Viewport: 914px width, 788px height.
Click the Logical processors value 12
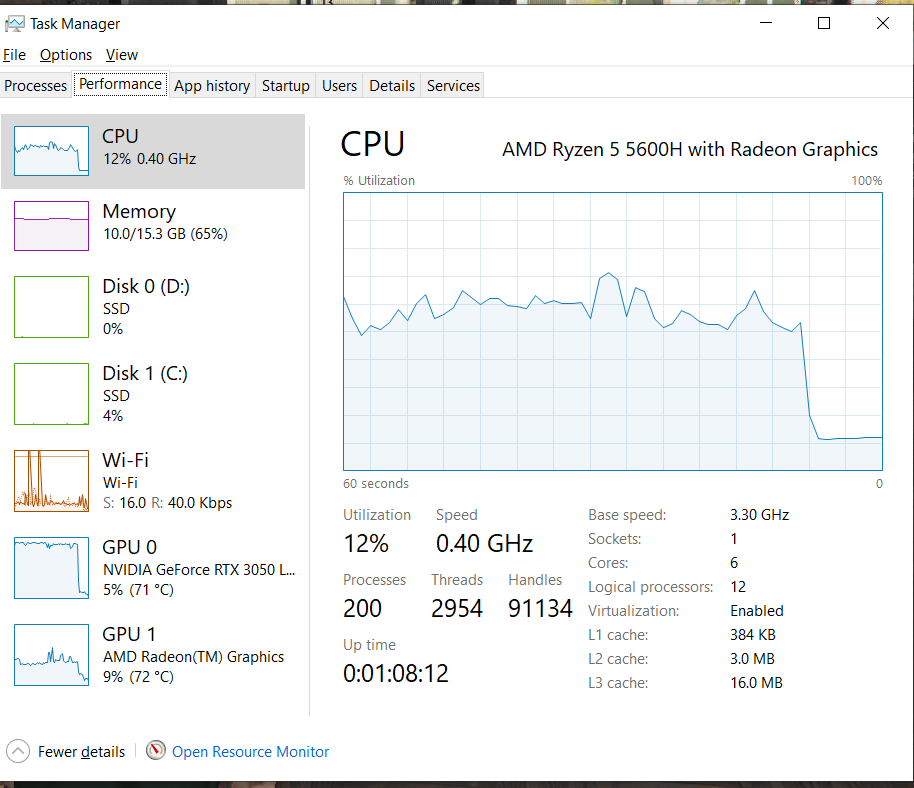pyautogui.click(x=738, y=587)
